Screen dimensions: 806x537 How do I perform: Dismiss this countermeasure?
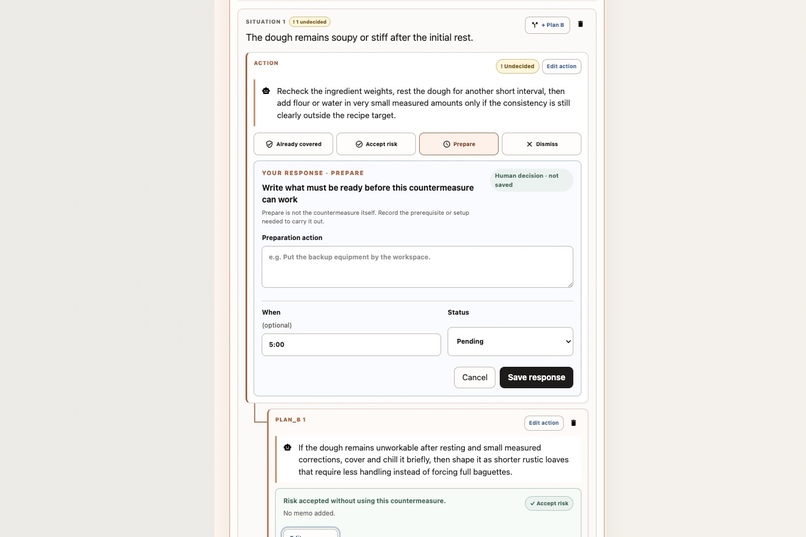coord(541,144)
